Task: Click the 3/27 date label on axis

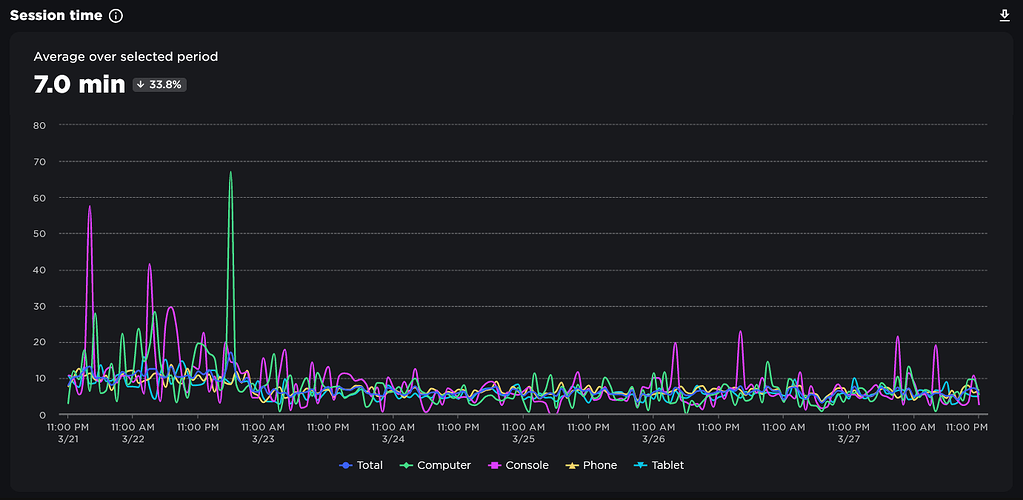Action: [x=848, y=439]
